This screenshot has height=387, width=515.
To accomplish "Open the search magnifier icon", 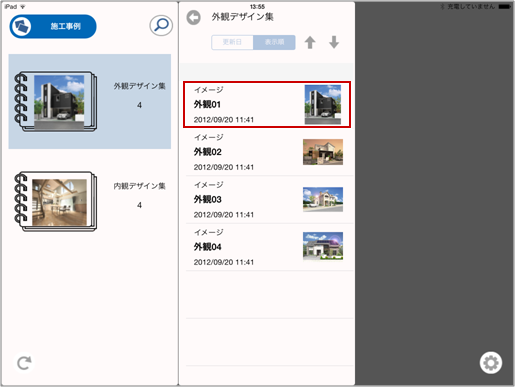I will (161, 25).
